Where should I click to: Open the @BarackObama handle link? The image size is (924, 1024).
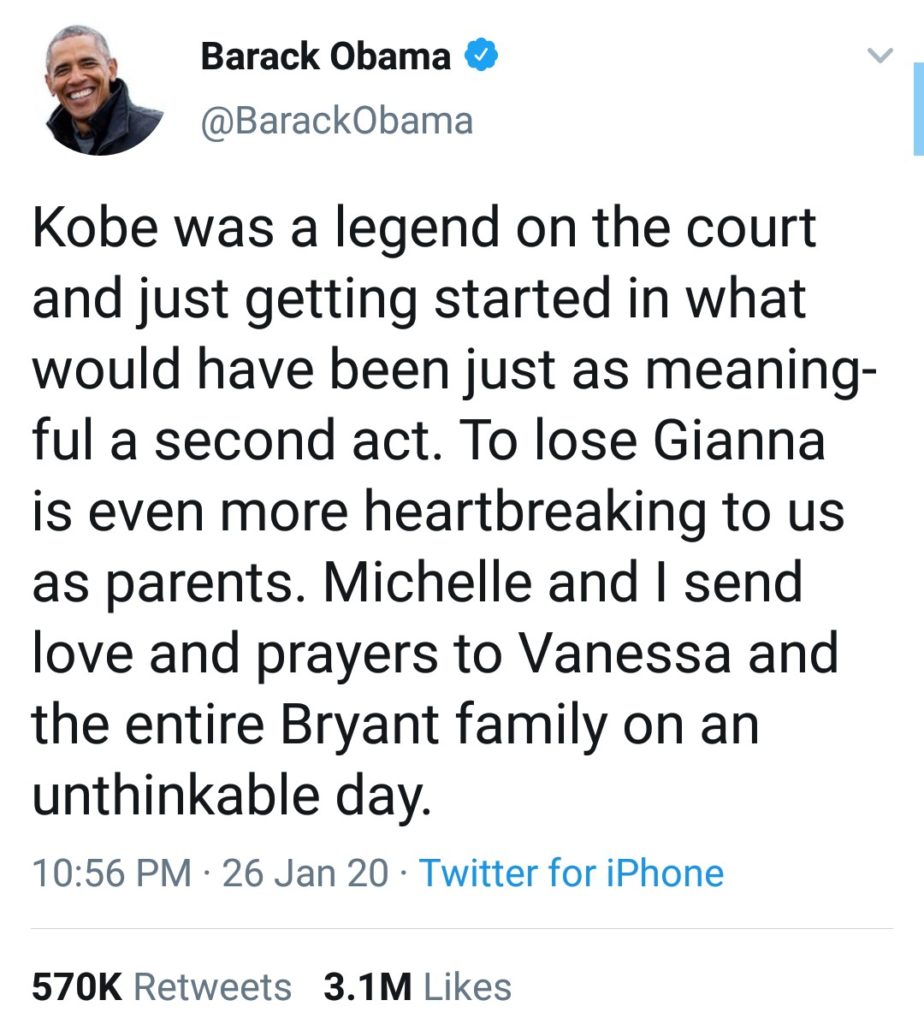pyautogui.click(x=337, y=121)
